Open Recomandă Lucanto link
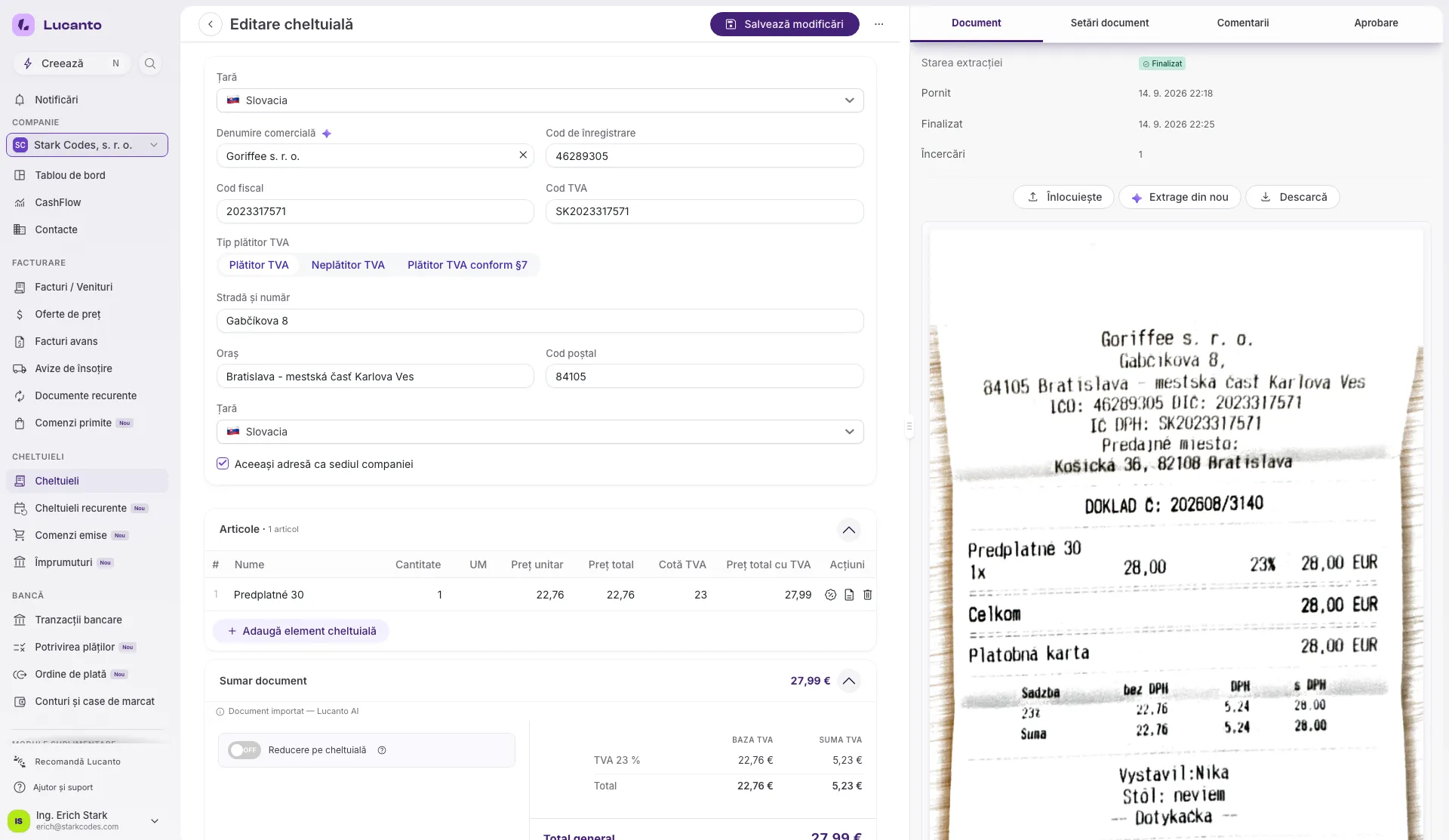This screenshot has width=1449, height=840. (x=78, y=762)
